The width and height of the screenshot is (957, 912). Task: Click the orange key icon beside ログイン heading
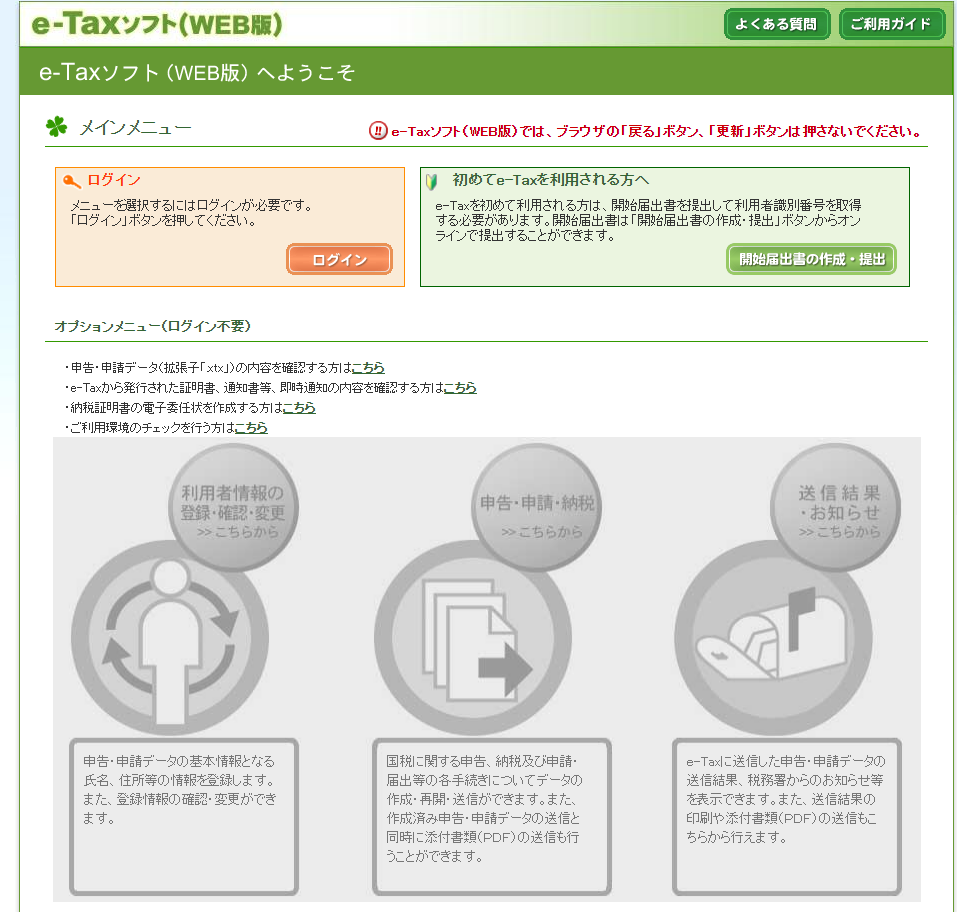[71, 181]
